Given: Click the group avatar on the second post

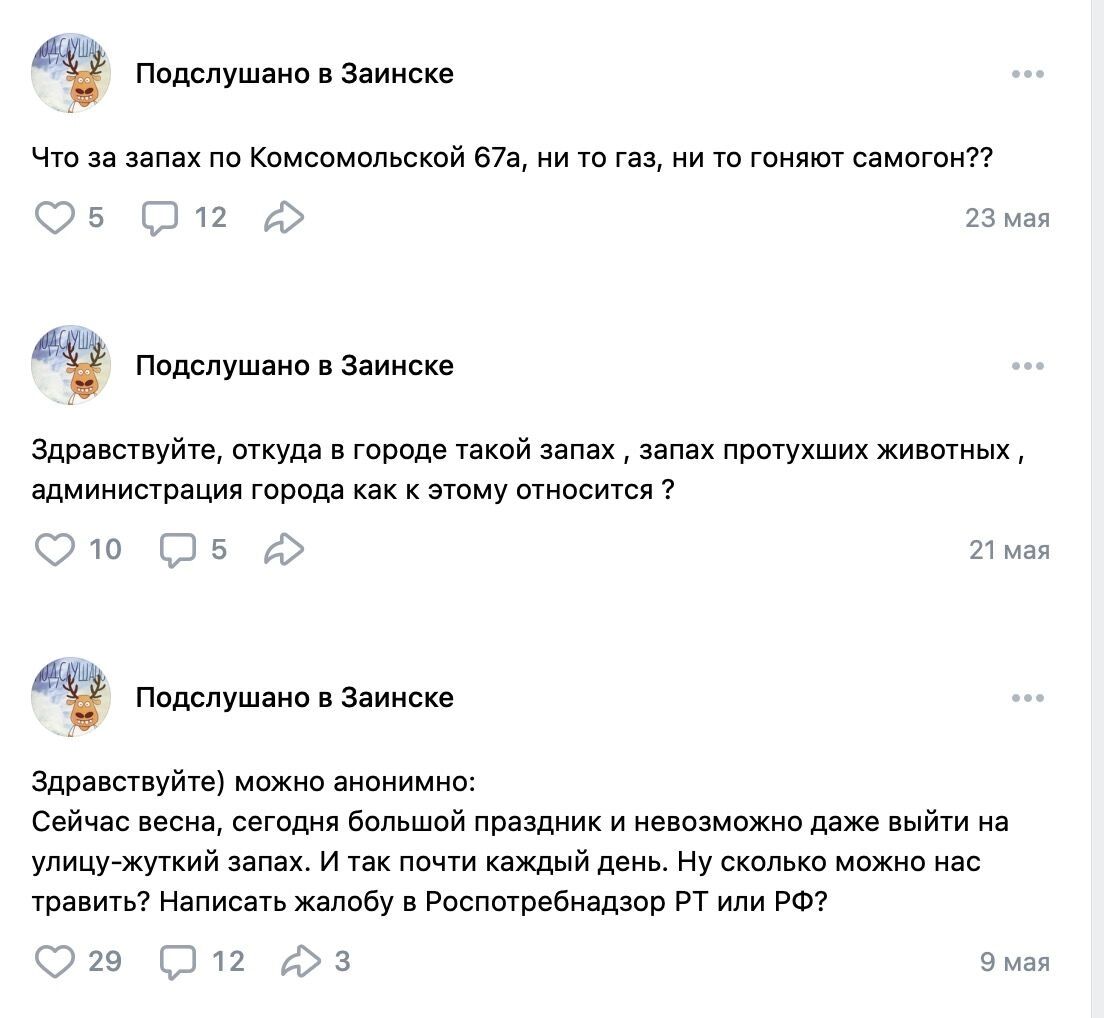Looking at the screenshot, I should (x=71, y=365).
